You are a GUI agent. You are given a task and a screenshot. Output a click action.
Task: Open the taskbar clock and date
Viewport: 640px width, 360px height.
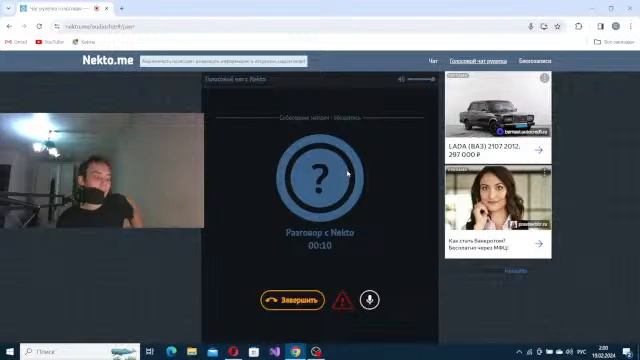click(x=604, y=352)
